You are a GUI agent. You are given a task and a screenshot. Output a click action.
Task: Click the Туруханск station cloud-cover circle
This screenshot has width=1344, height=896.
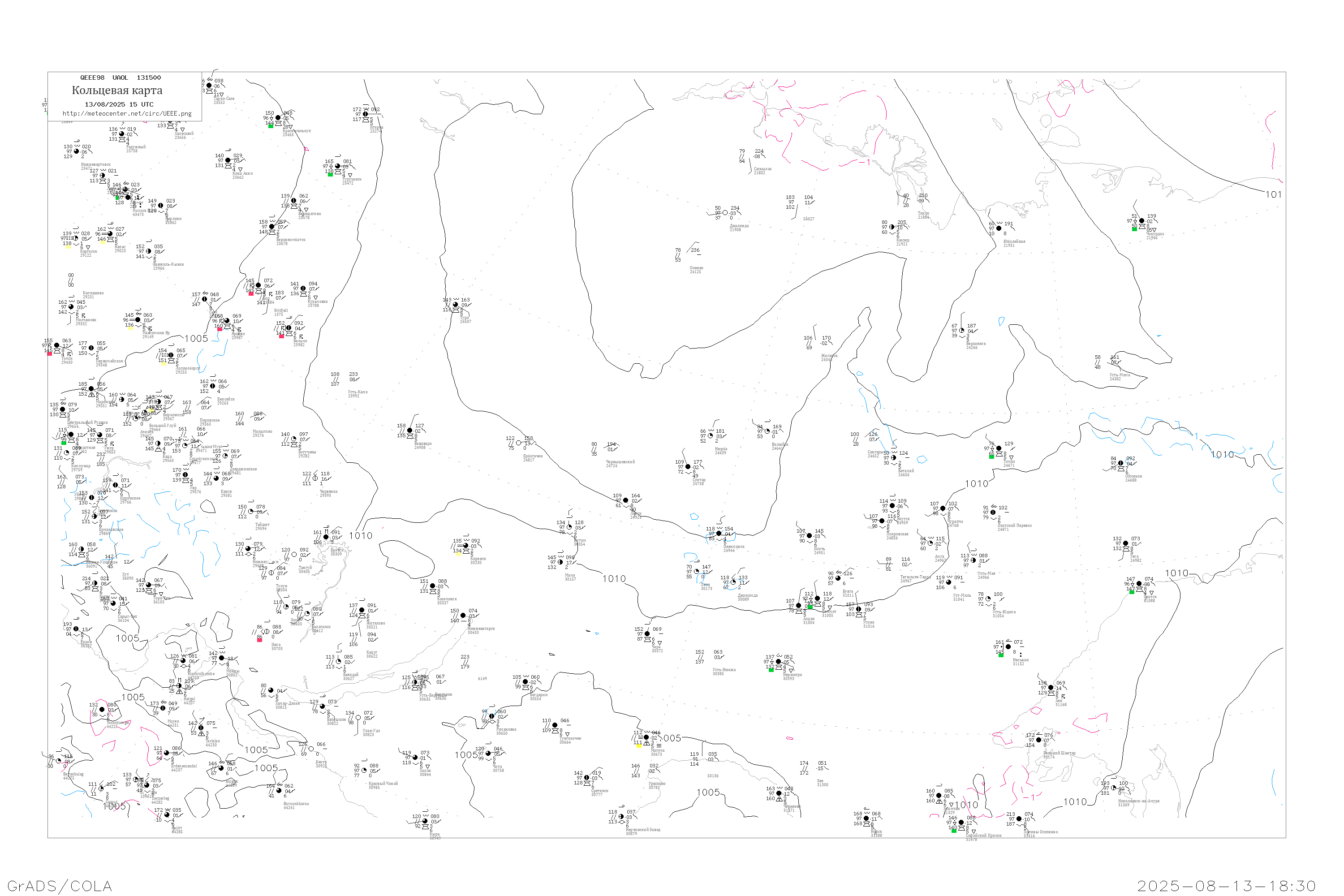[337, 166]
